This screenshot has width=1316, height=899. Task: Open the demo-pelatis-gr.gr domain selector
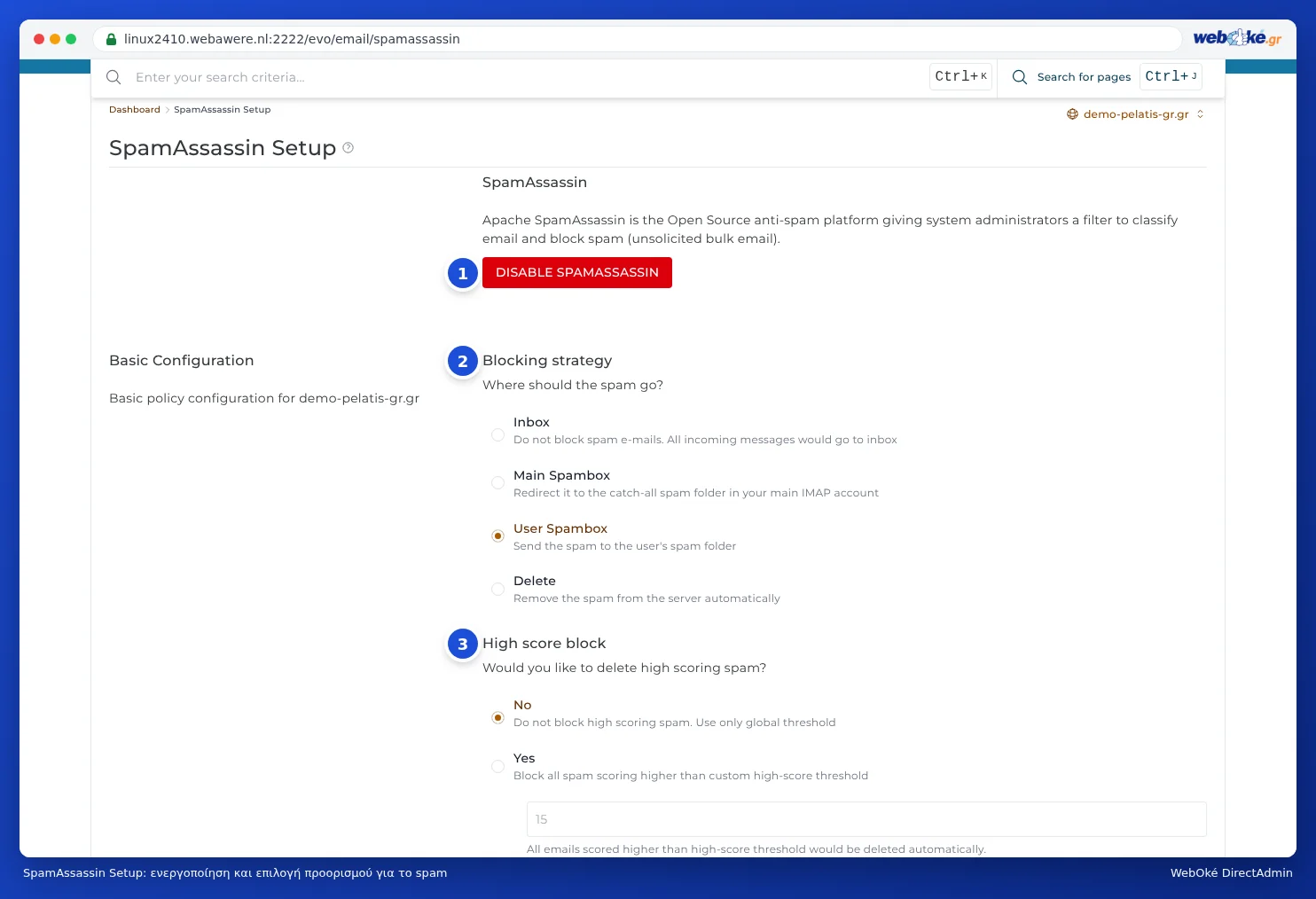tap(1136, 114)
